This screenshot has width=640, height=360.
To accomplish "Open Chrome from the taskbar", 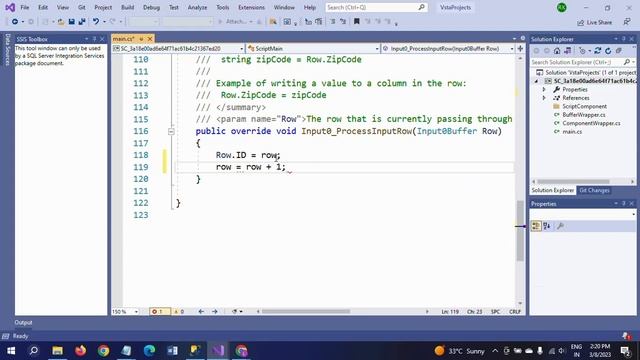I will tap(104, 351).
